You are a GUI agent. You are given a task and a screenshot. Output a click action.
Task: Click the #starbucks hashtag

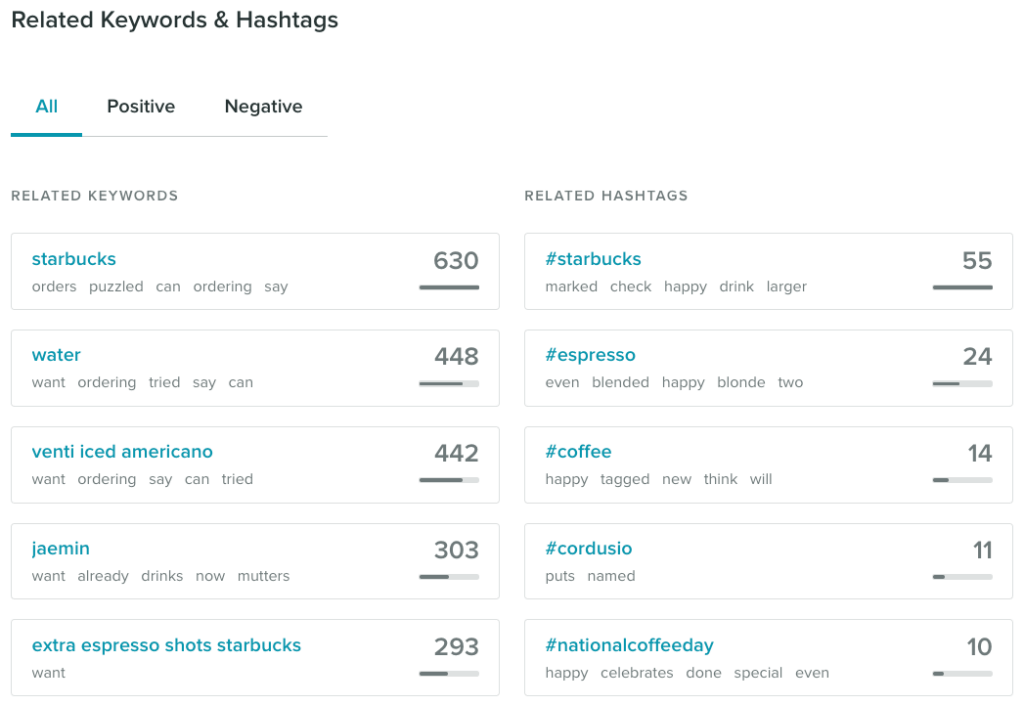(593, 259)
